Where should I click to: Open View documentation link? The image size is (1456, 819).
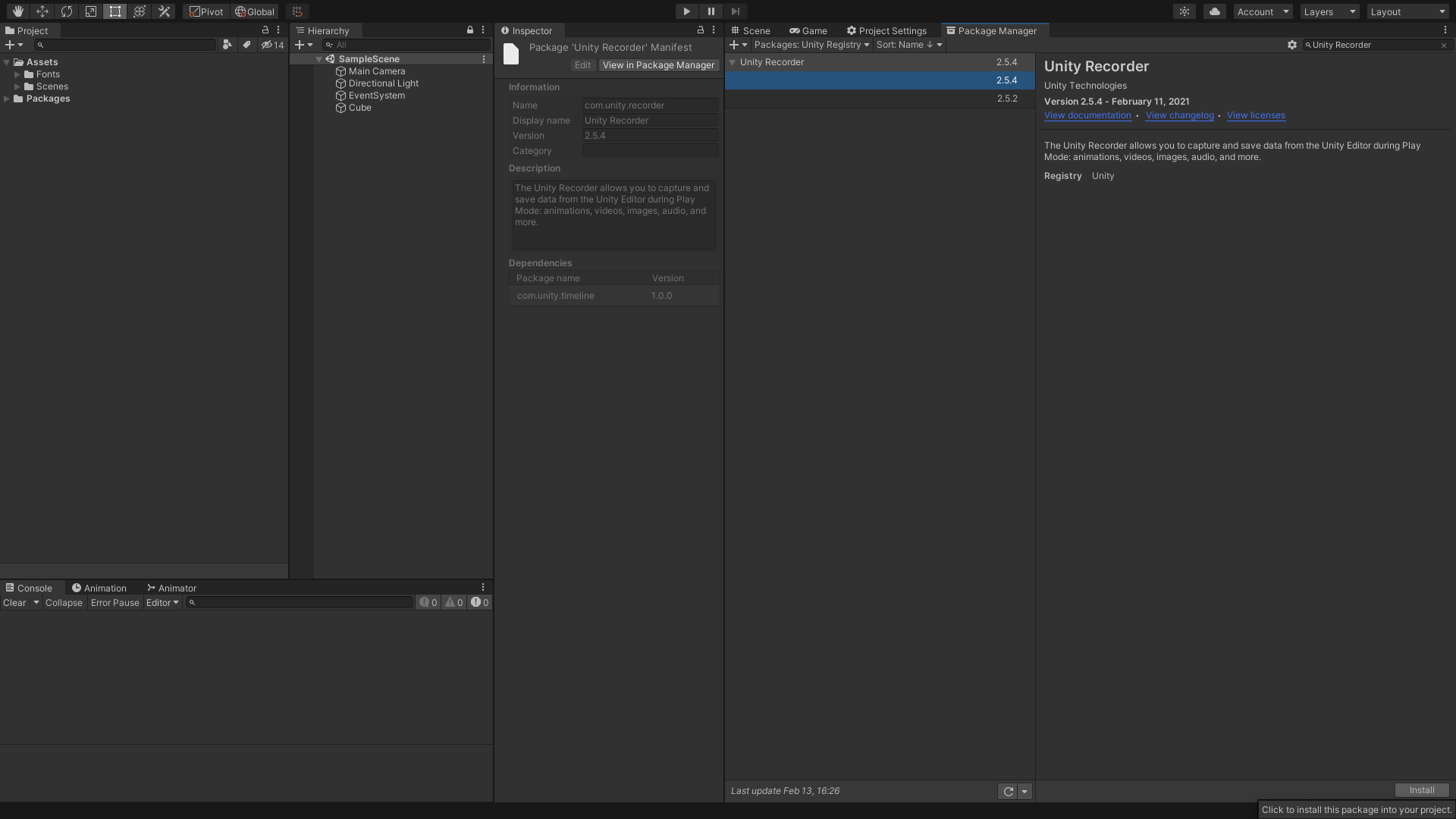tap(1087, 115)
